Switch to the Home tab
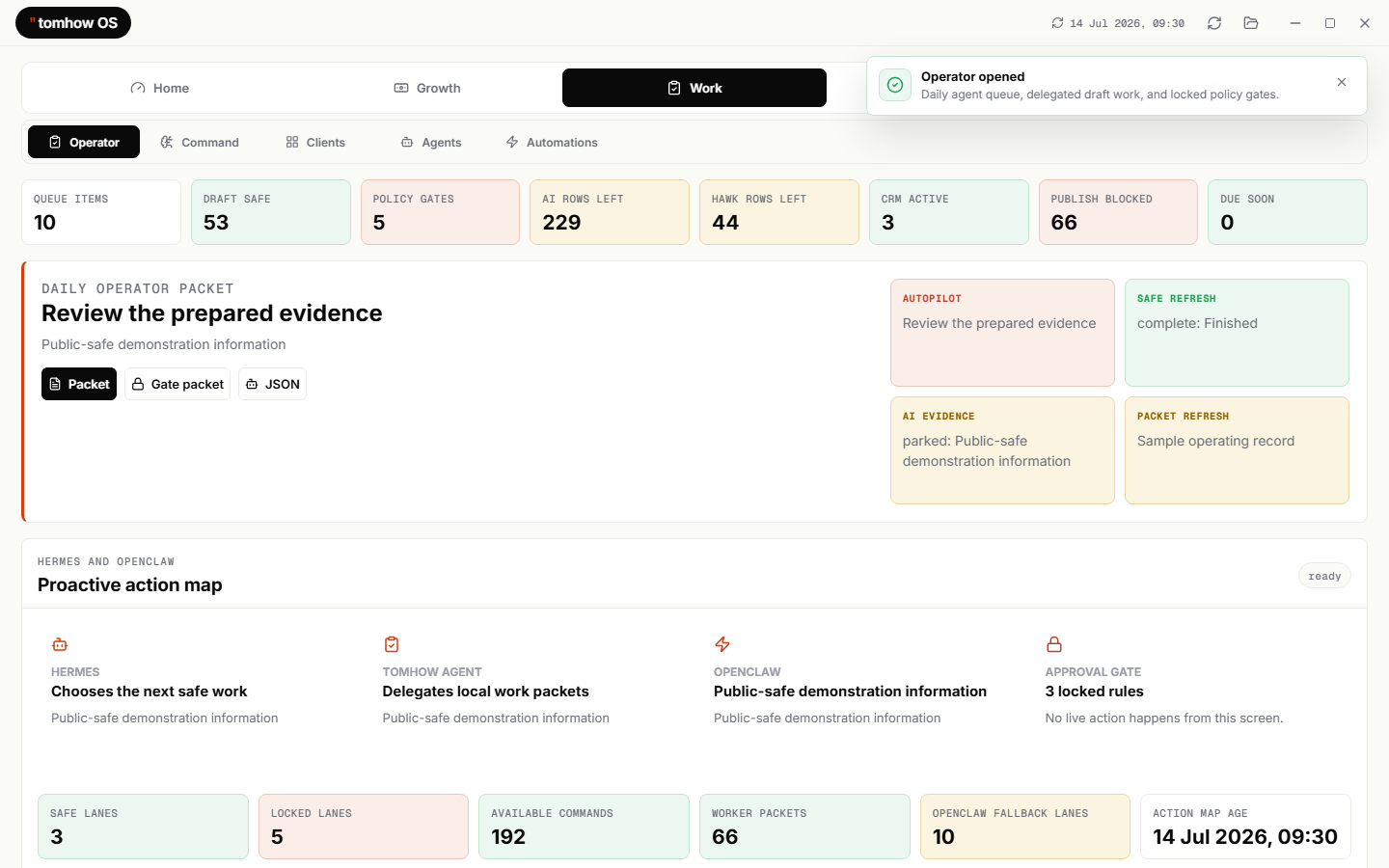The image size is (1389, 868). click(x=160, y=88)
